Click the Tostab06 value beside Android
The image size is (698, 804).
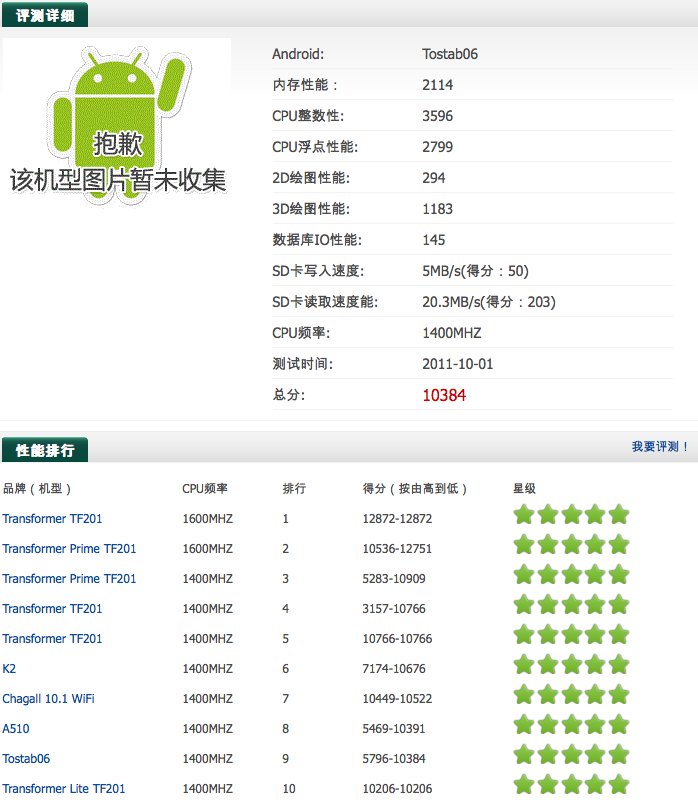450,54
